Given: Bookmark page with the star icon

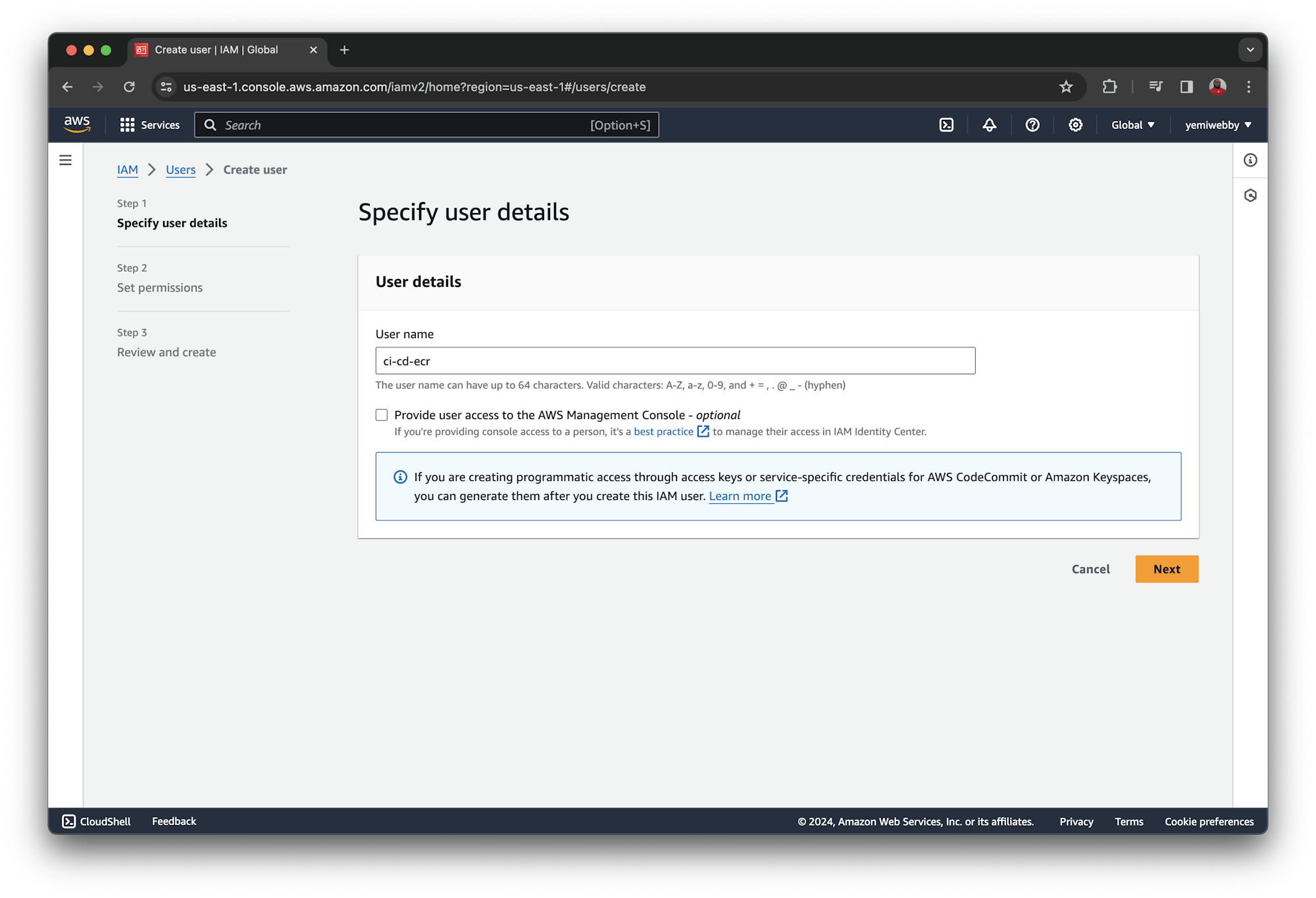Looking at the screenshot, I should [1066, 87].
